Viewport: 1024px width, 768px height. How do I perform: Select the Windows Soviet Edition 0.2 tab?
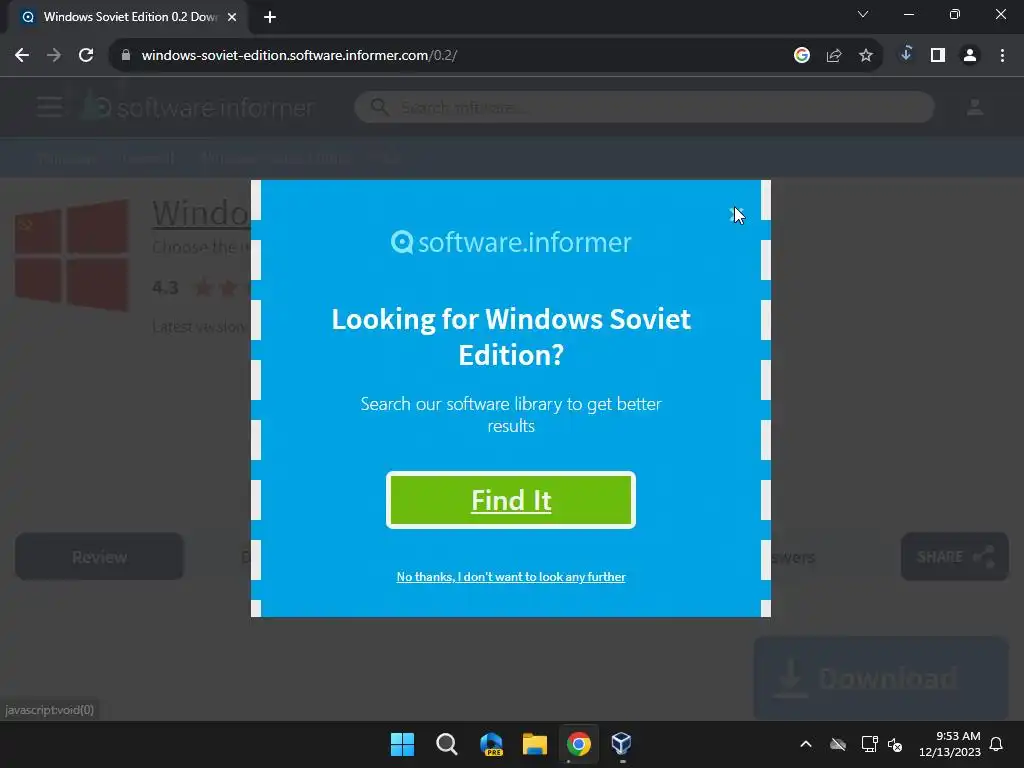128,17
